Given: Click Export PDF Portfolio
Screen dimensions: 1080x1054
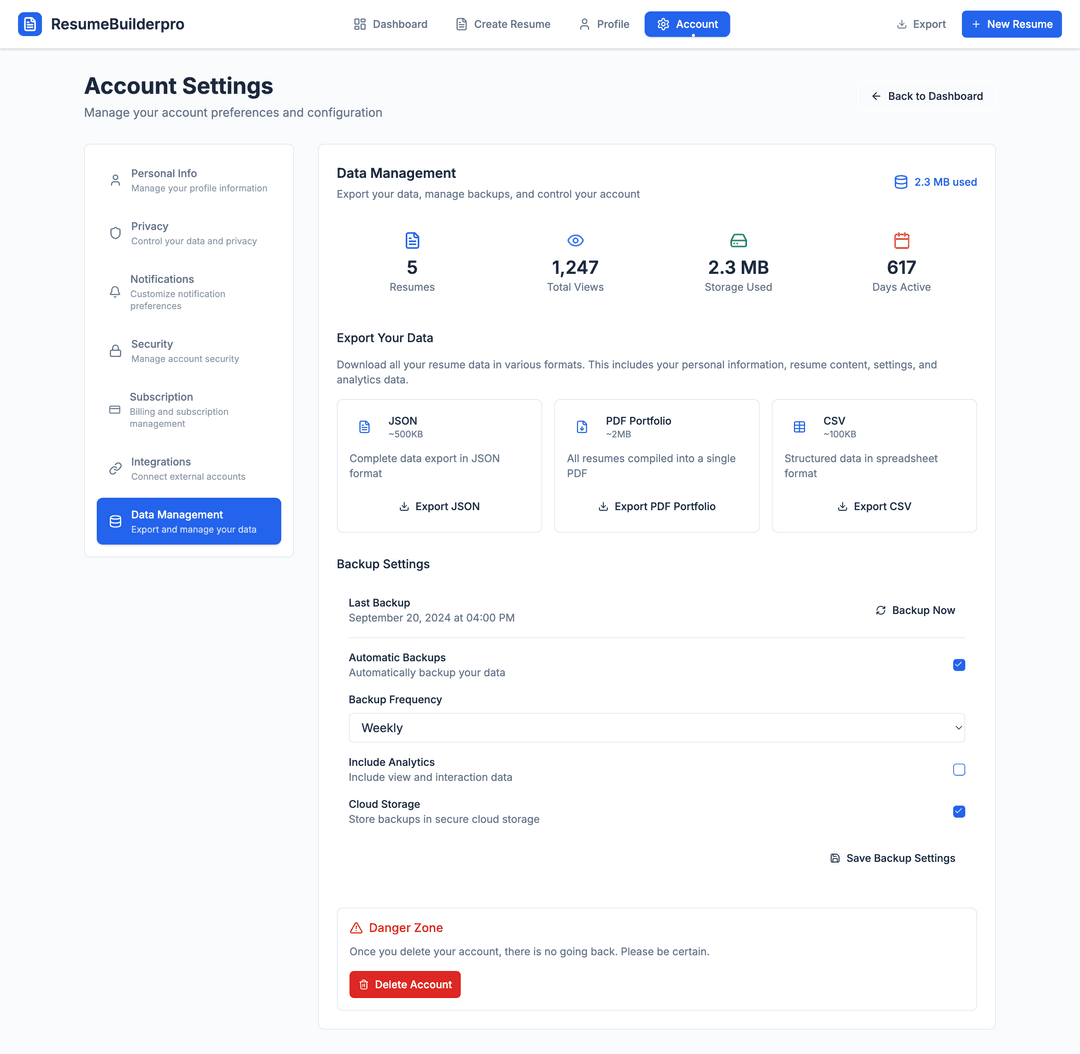Looking at the screenshot, I should click(x=656, y=506).
